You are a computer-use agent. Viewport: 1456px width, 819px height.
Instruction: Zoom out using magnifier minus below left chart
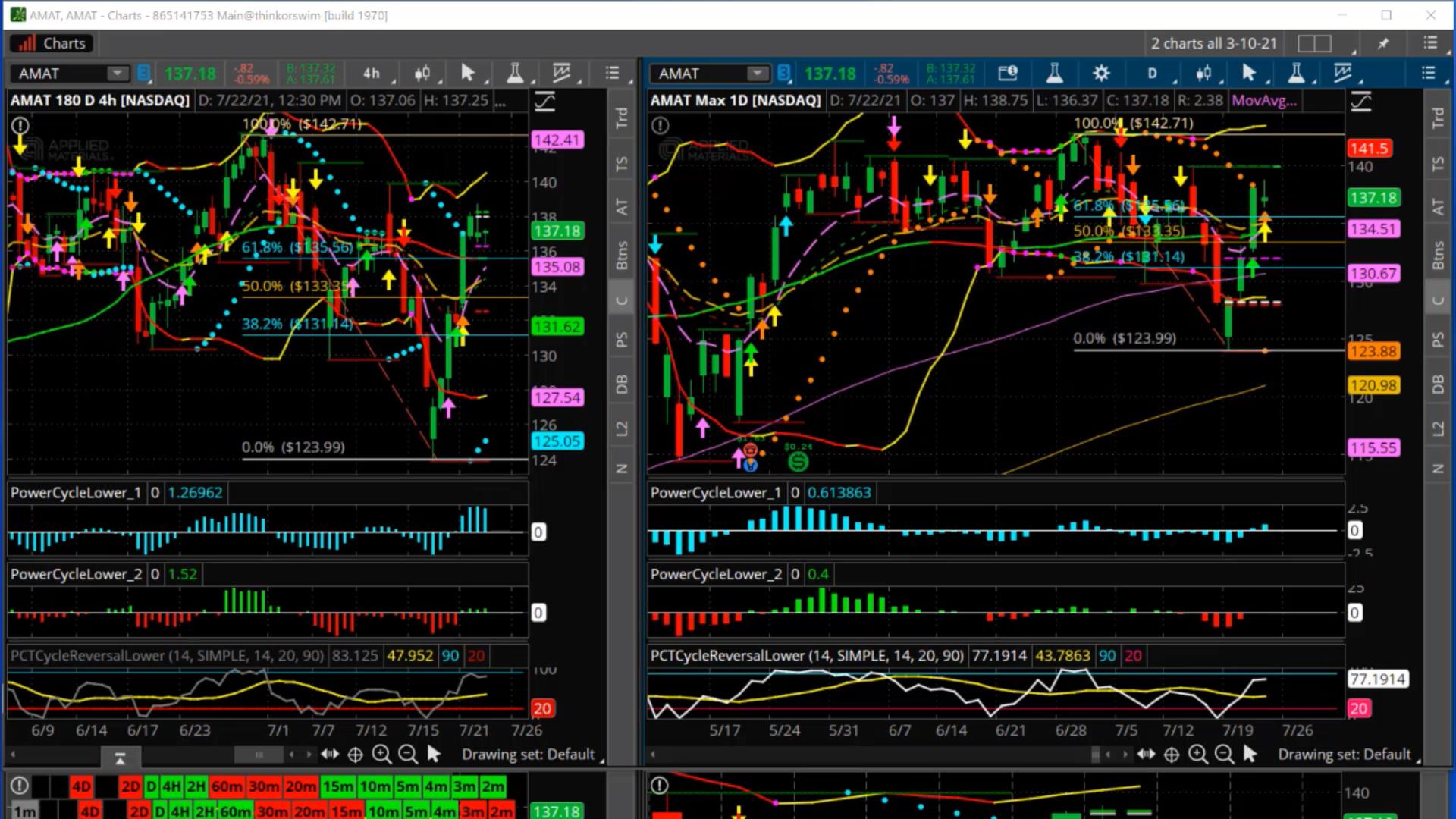pyautogui.click(x=408, y=755)
